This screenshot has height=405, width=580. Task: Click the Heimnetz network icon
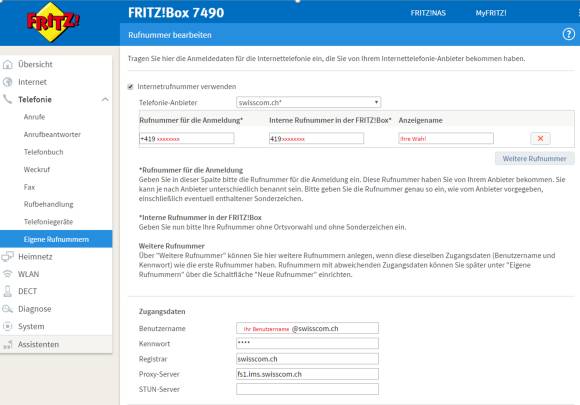coord(7,256)
